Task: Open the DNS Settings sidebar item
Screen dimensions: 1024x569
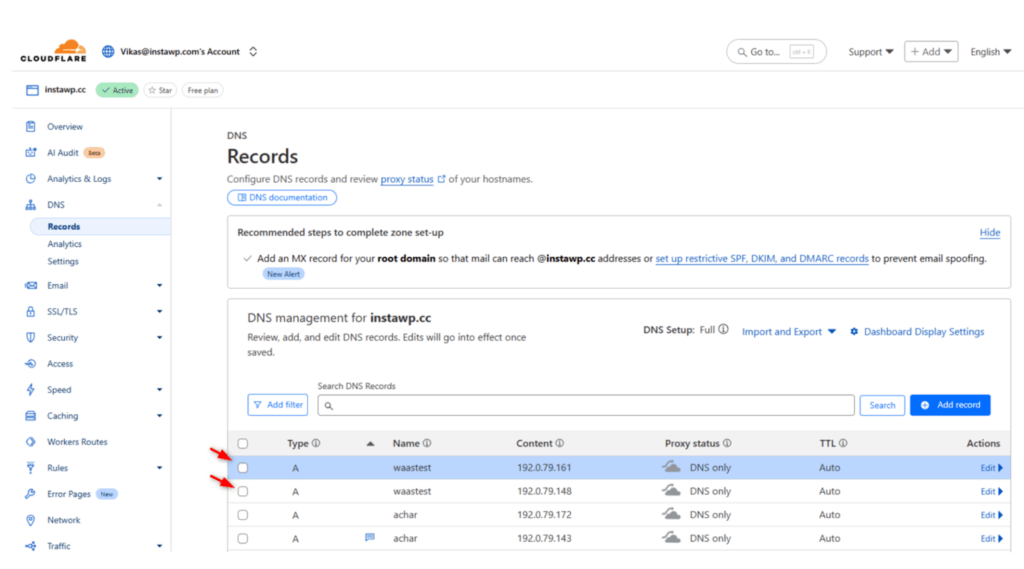Action: (63, 261)
